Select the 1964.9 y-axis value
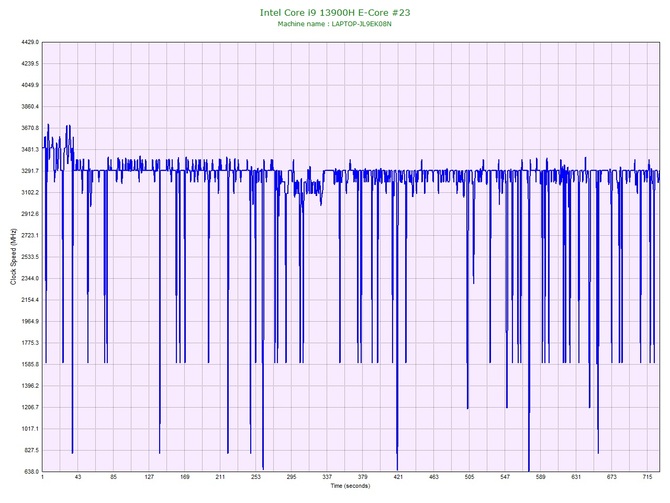 [30, 321]
